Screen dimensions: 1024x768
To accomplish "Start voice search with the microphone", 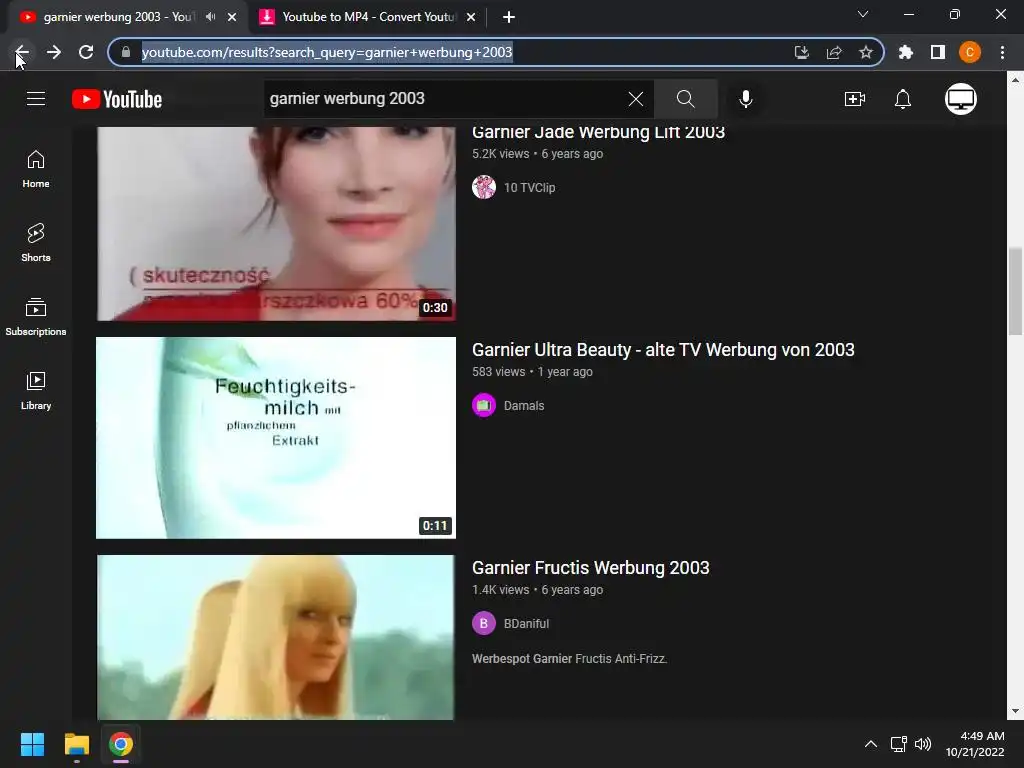I will 745,99.
